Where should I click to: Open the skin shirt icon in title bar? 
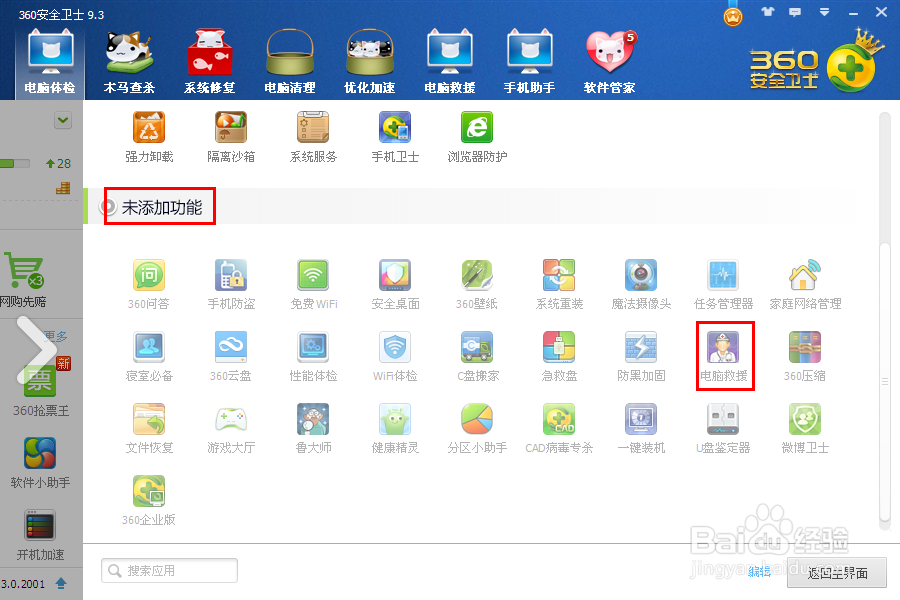[x=767, y=11]
